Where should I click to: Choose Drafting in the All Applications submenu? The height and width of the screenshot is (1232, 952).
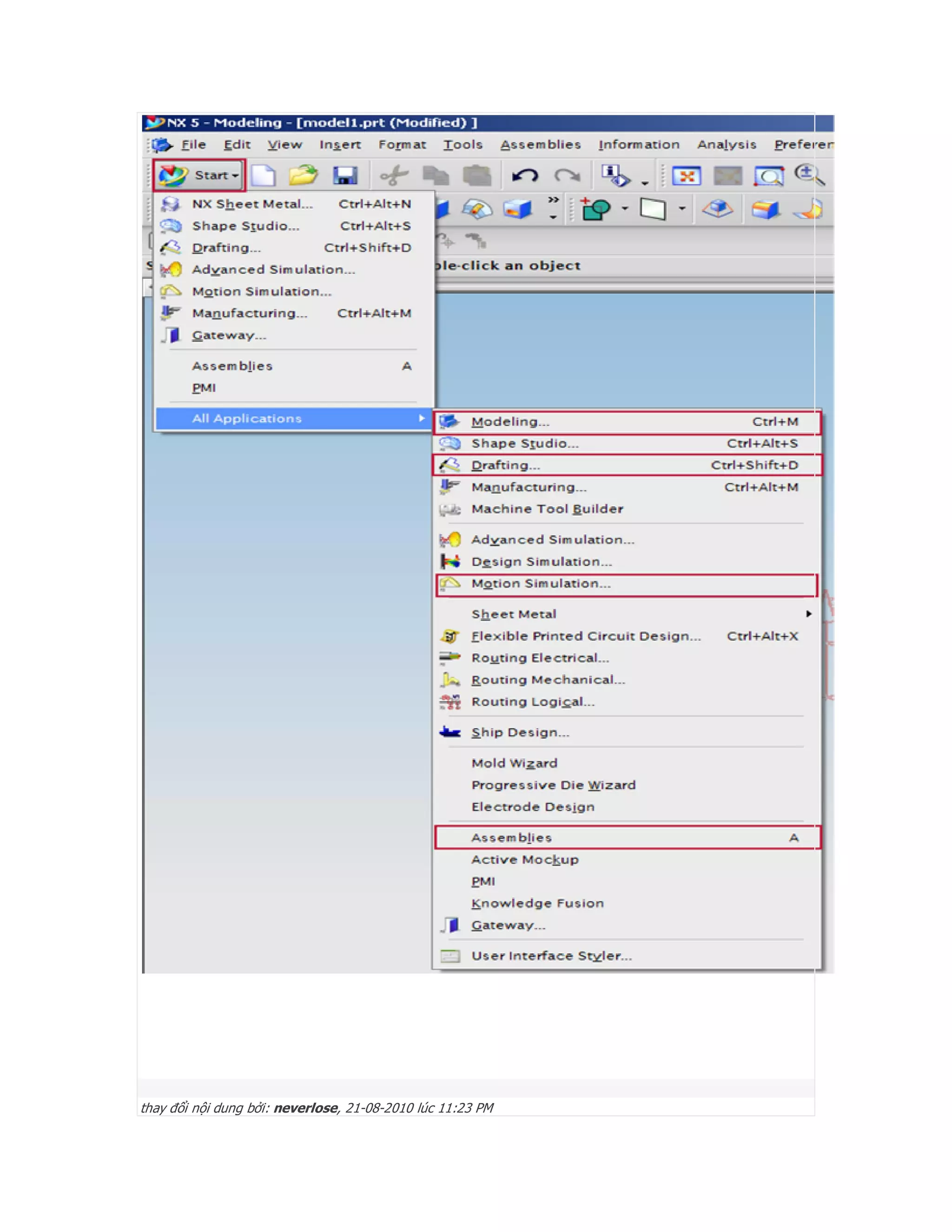coord(505,465)
